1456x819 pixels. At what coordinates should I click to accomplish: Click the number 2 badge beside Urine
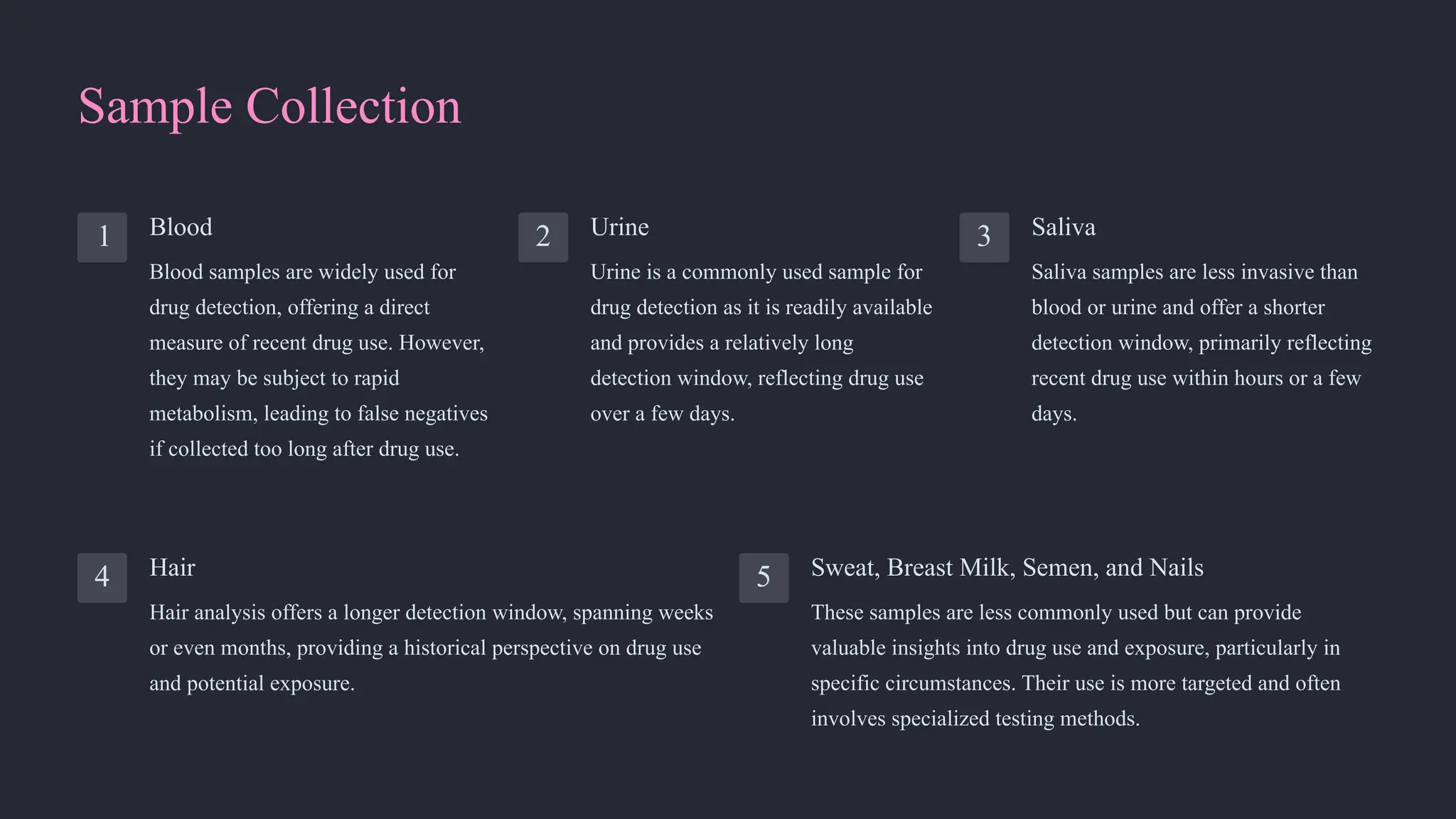point(543,237)
